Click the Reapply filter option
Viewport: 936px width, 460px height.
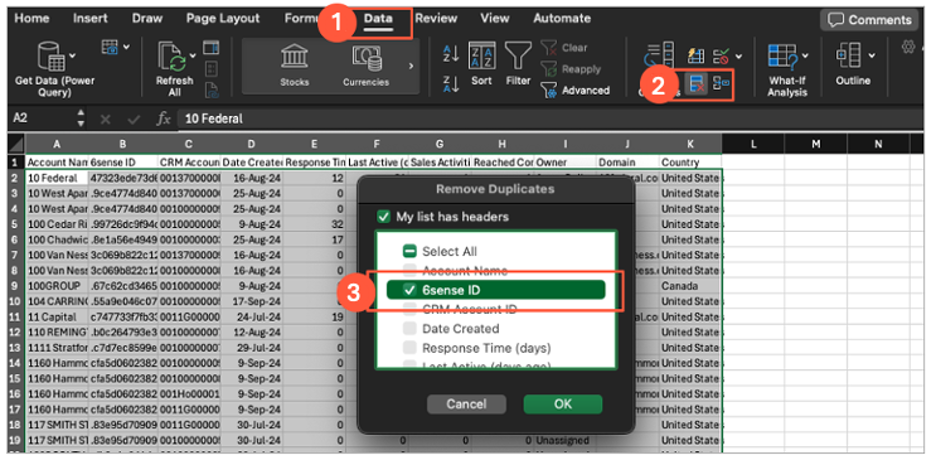[x=570, y=69]
